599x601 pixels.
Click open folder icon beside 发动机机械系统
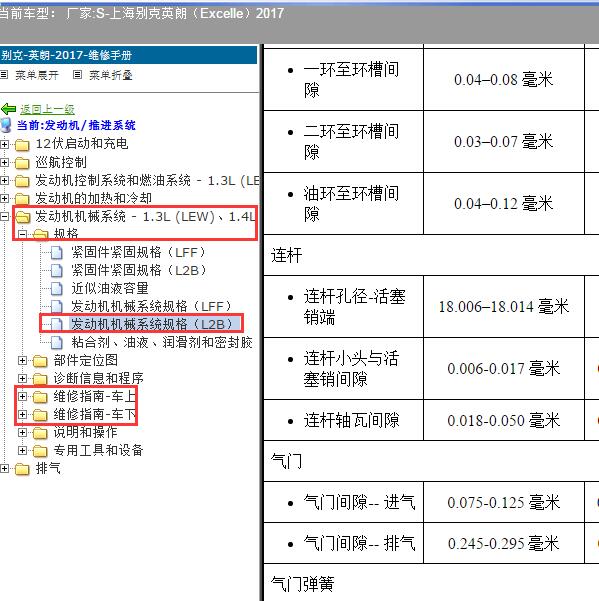click(23, 217)
